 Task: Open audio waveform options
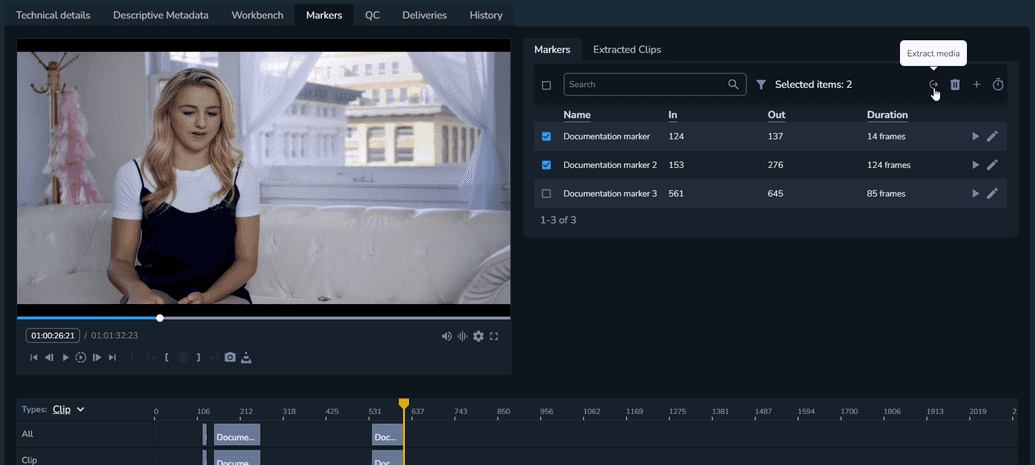462,336
